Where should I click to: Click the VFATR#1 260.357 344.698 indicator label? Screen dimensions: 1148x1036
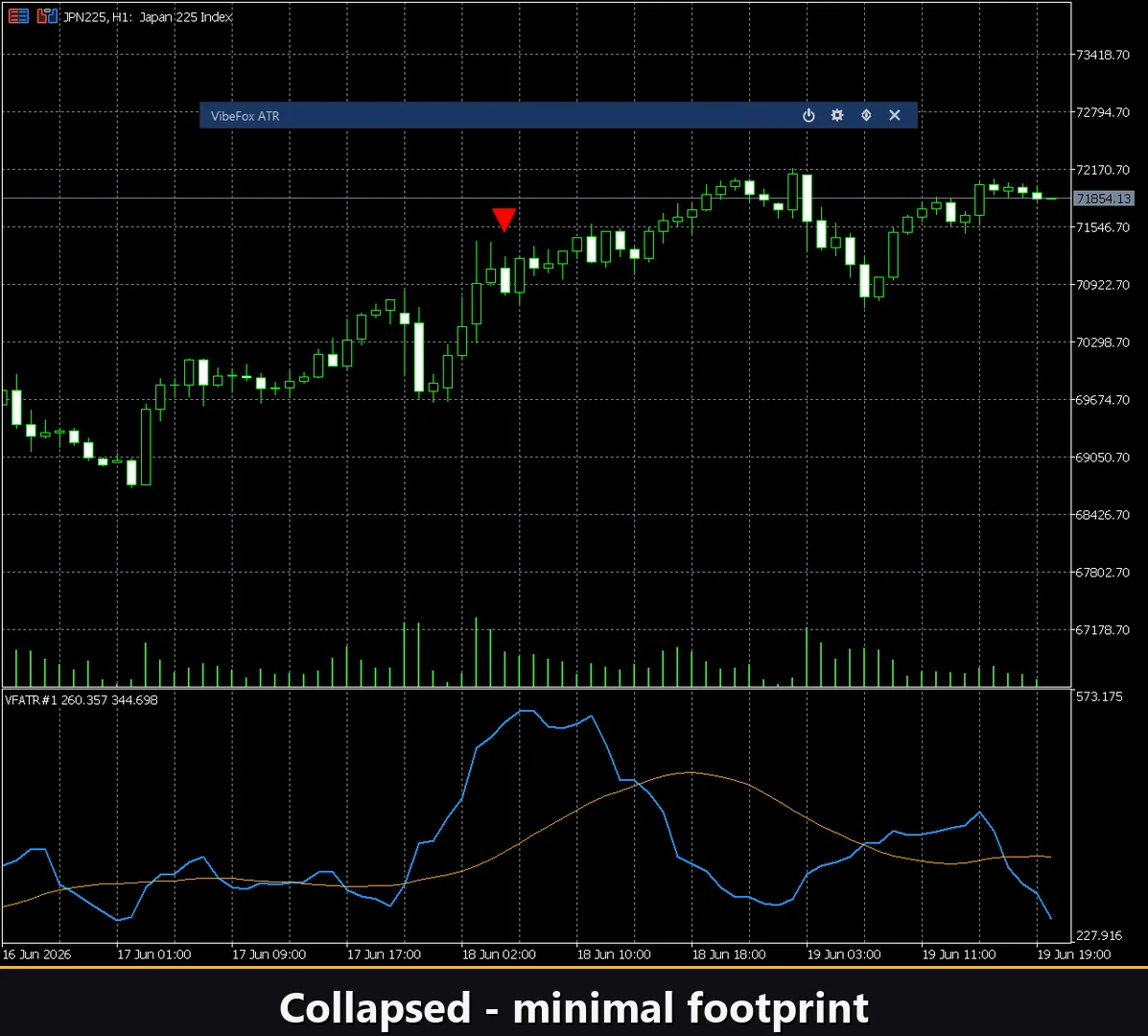82,700
